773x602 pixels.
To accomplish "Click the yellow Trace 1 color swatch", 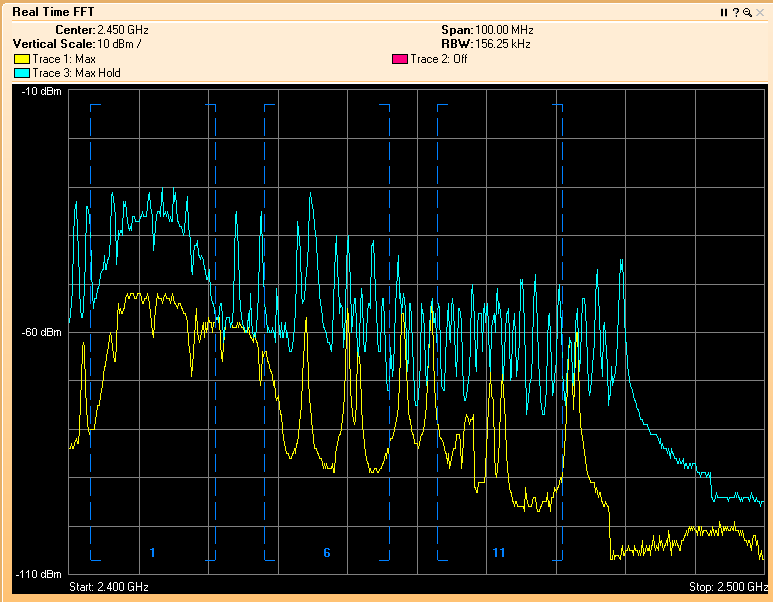I will point(21,60).
